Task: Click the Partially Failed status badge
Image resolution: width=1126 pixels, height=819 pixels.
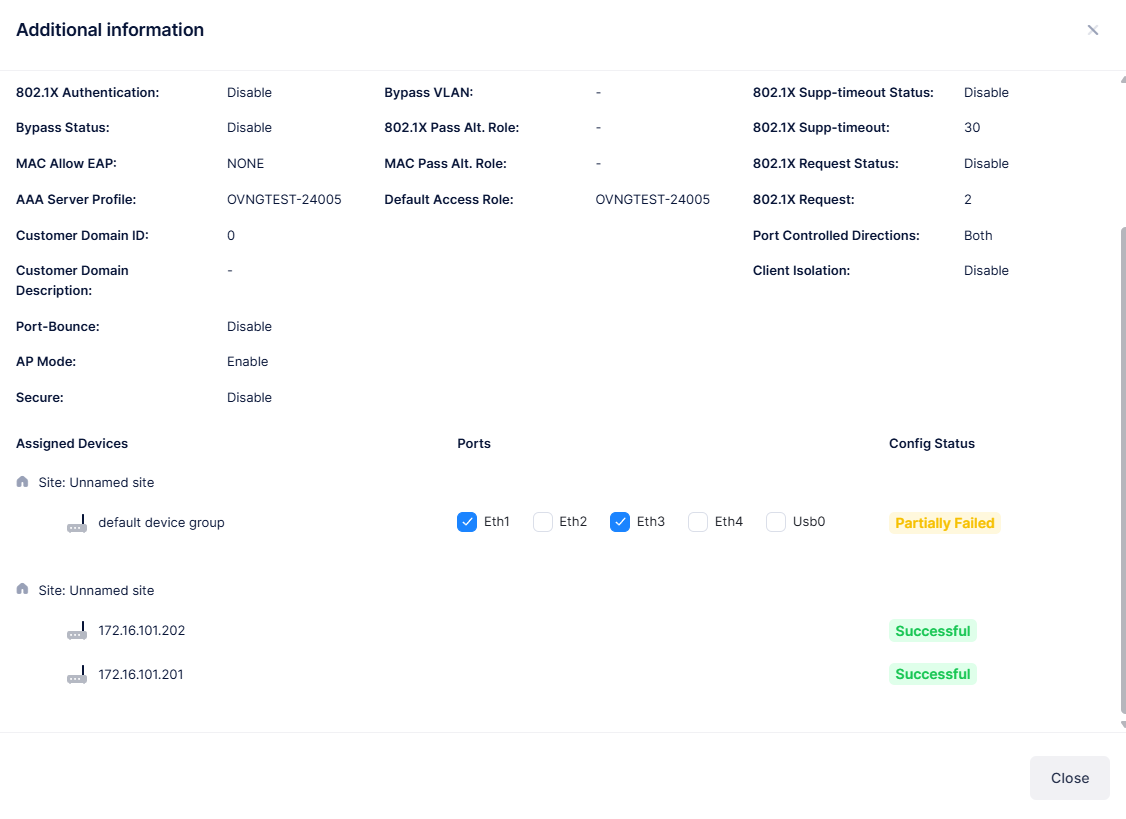Action: tap(944, 522)
